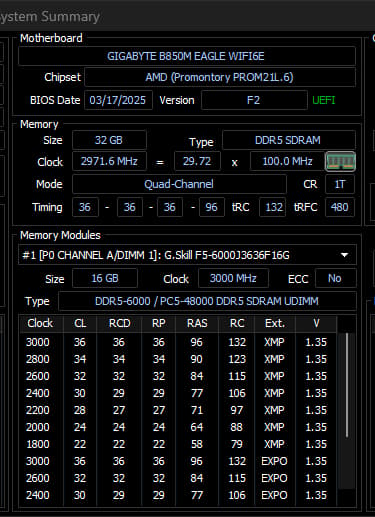Select the 2000 clock XMP row
The height and width of the screenshot is (517, 375).
tap(178, 427)
